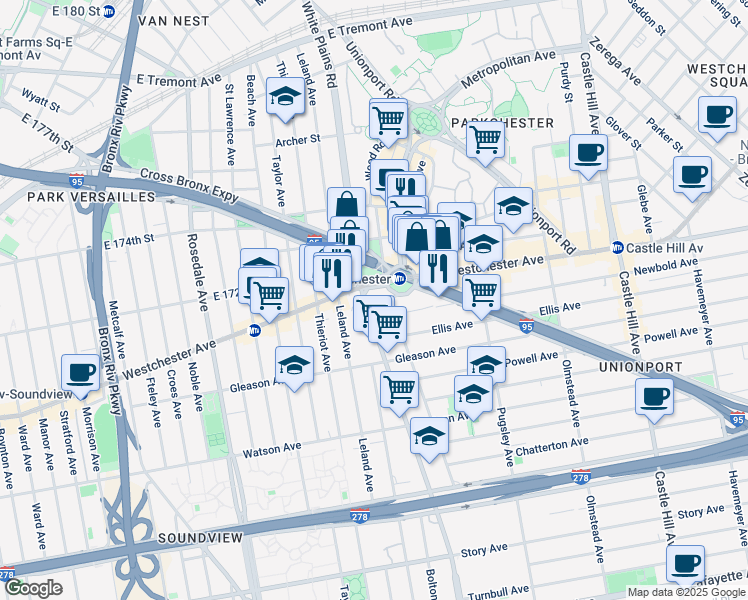
Task: Click the Castle Hill Av subway station icon
Action: coord(618,248)
